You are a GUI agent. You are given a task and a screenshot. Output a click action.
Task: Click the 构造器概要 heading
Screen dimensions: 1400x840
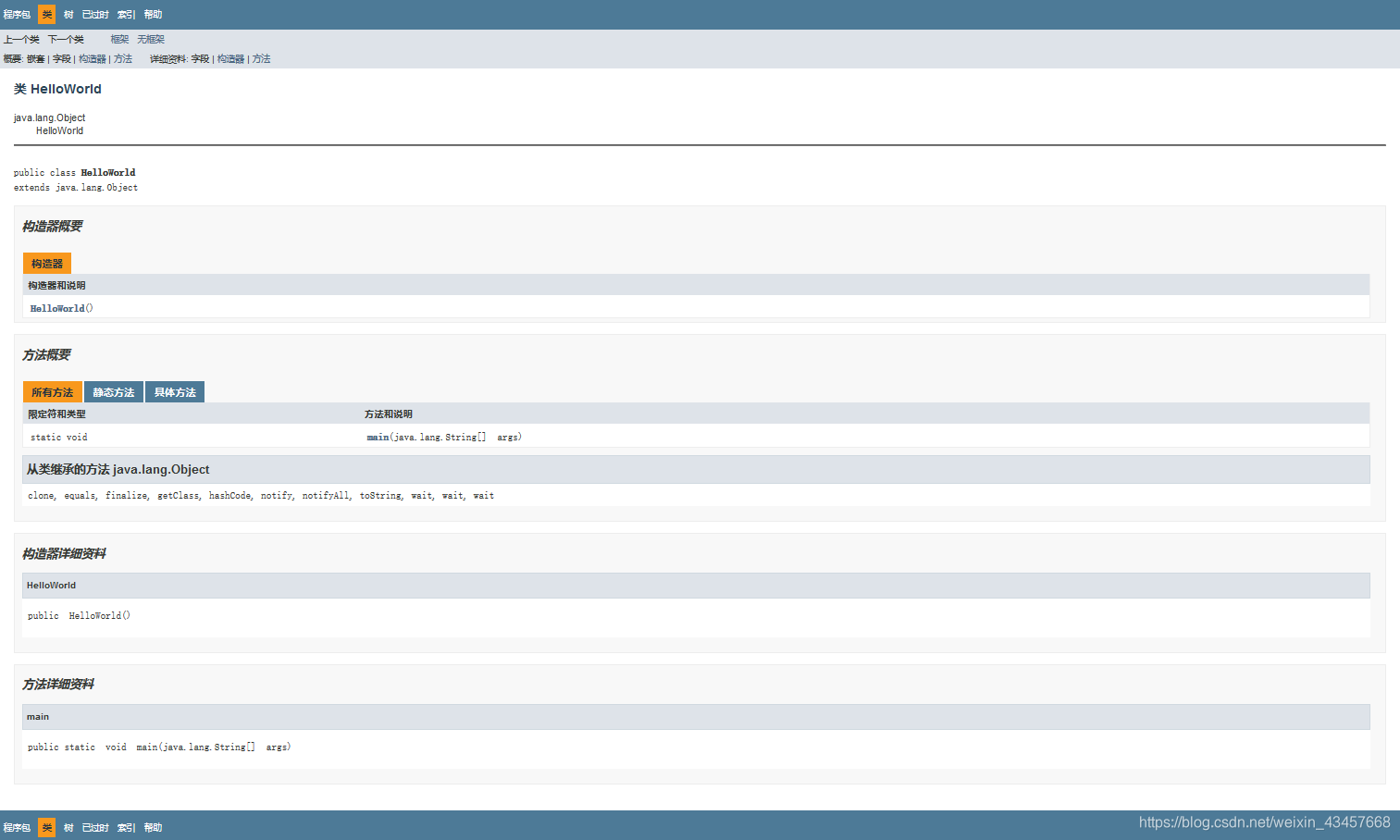pos(53,227)
